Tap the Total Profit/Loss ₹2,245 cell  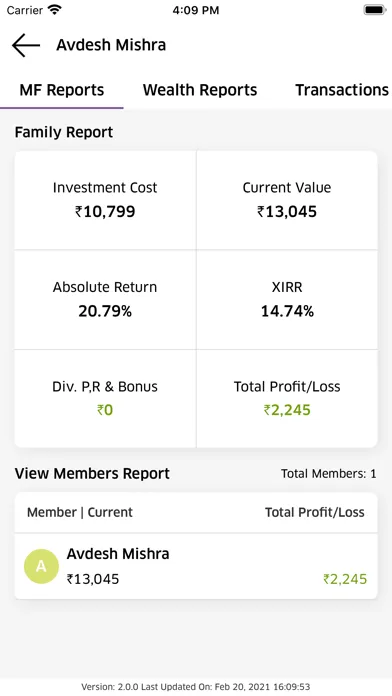point(287,399)
